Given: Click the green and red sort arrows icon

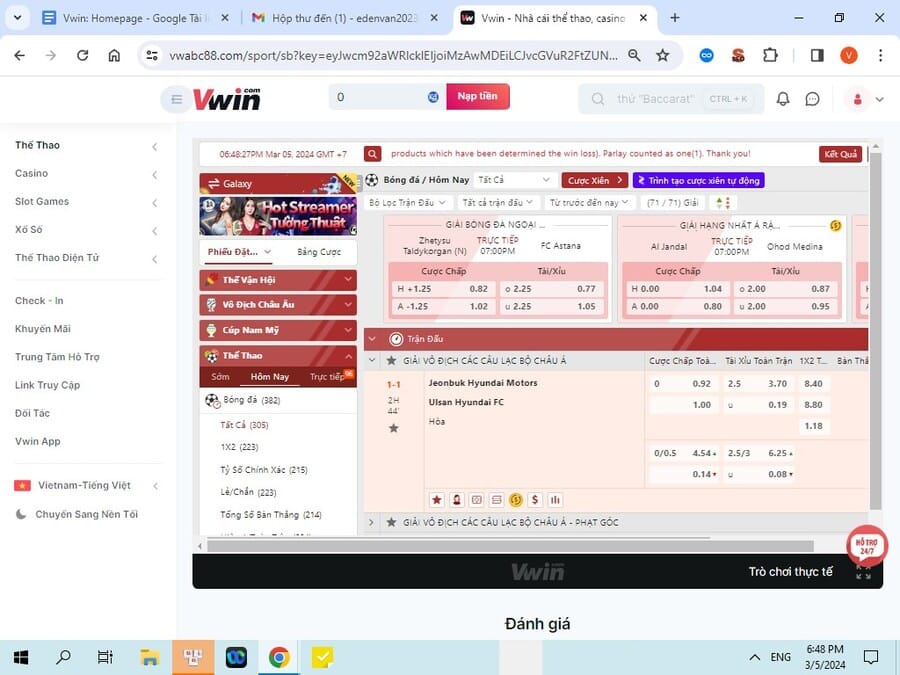Looking at the screenshot, I should 723,203.
